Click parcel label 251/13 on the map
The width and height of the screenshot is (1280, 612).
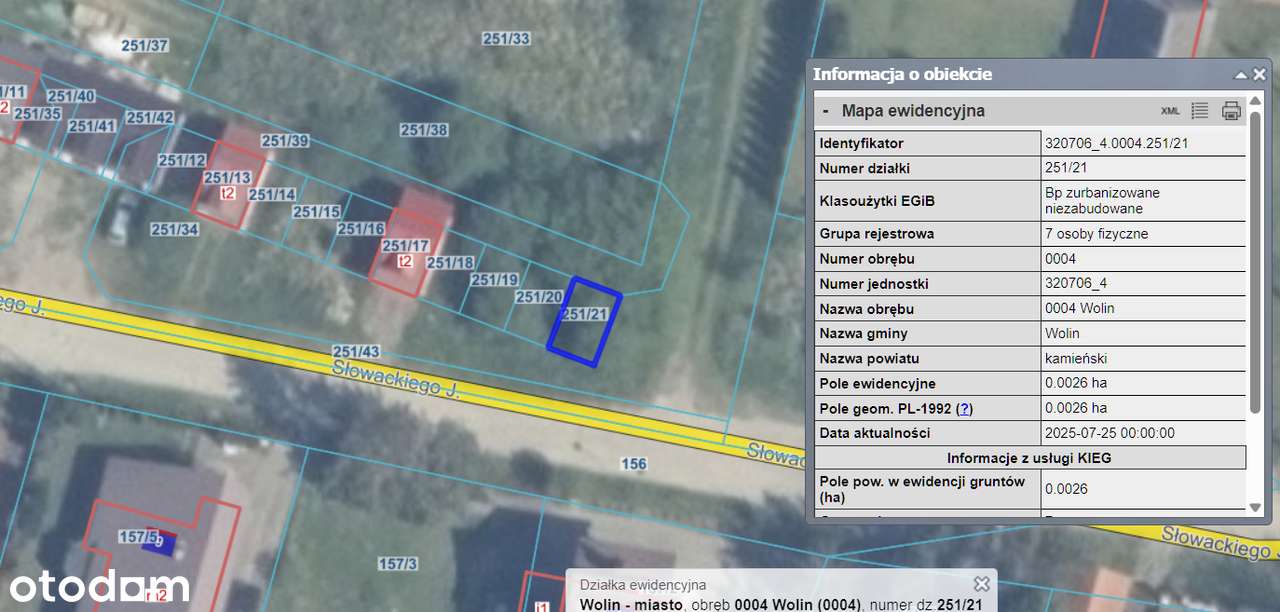(227, 178)
